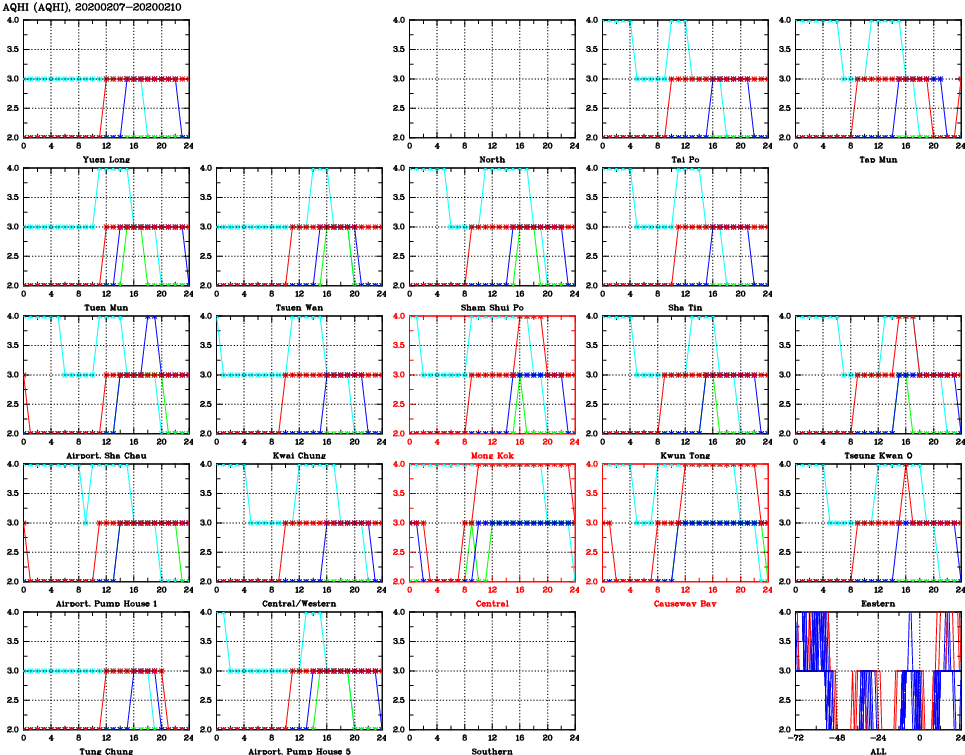
Task: Click the ALL summary chart
Action: [x=878, y=670]
